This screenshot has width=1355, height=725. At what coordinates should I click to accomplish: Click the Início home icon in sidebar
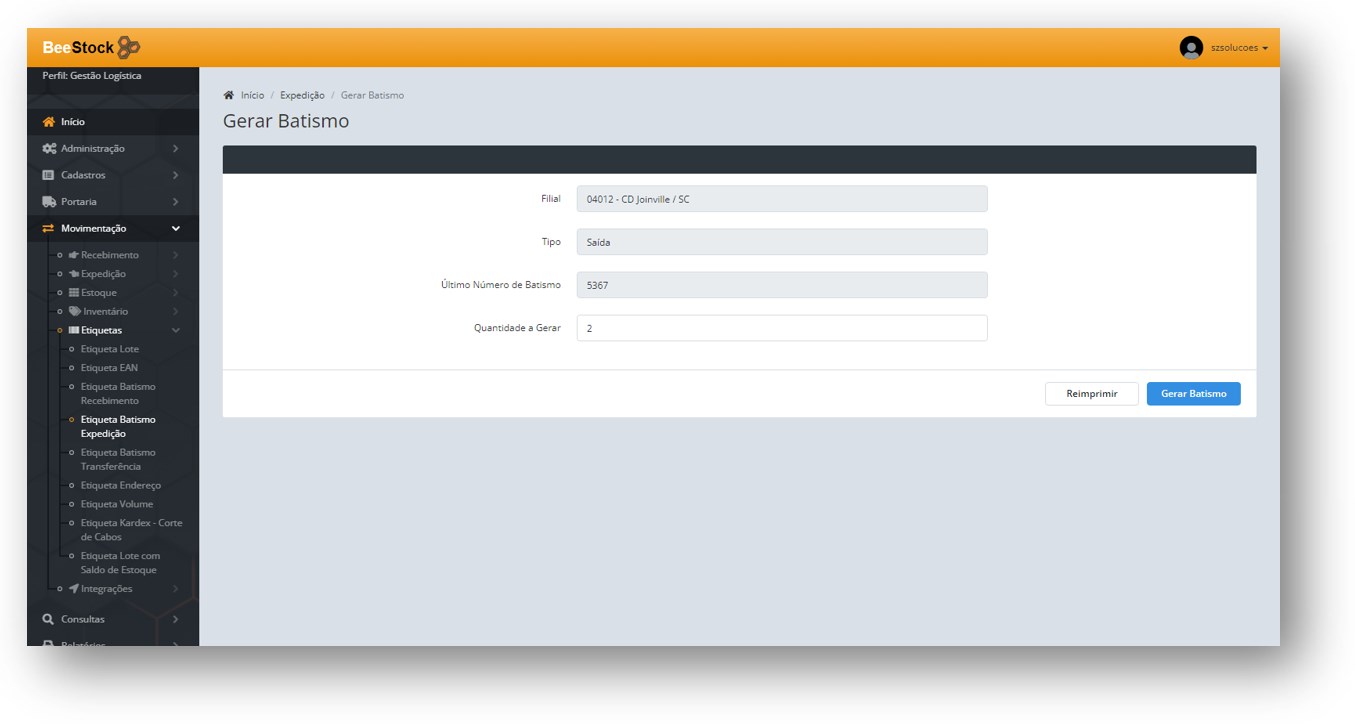[x=48, y=122]
